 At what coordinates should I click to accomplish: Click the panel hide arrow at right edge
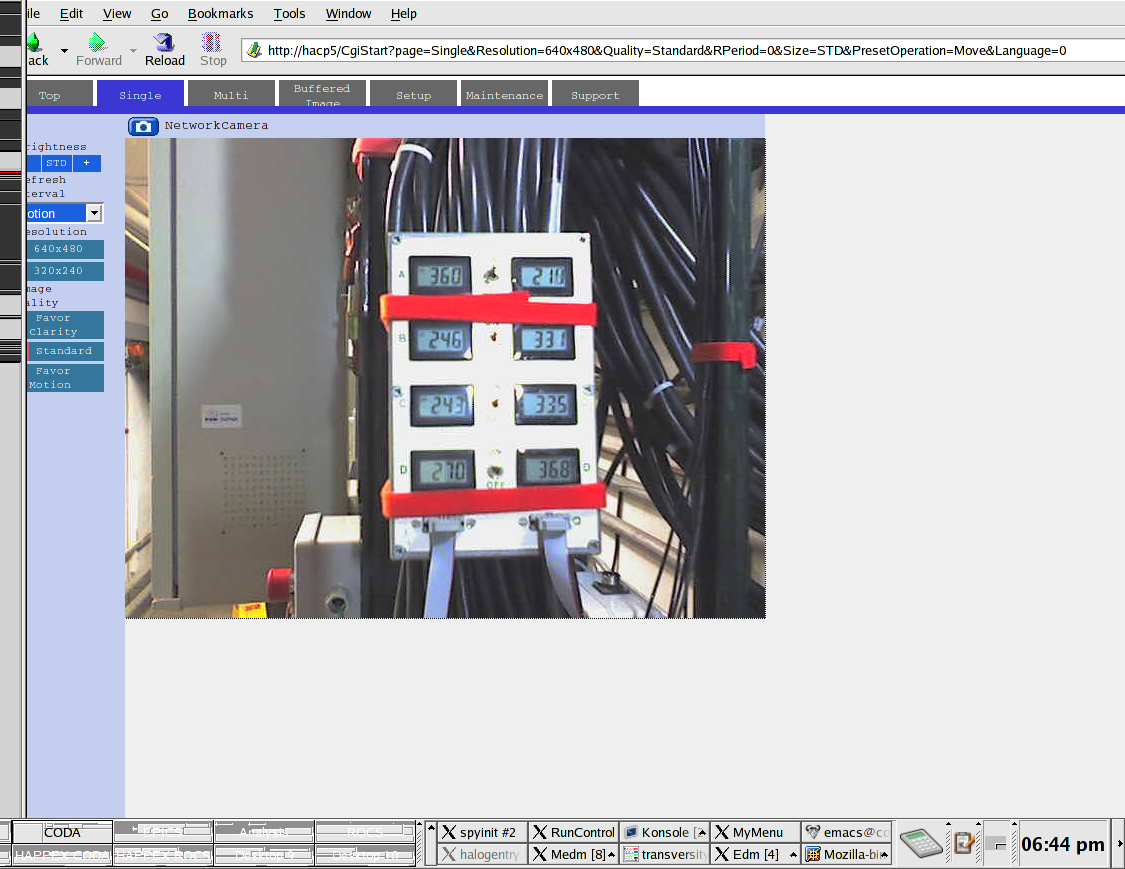(1119, 844)
